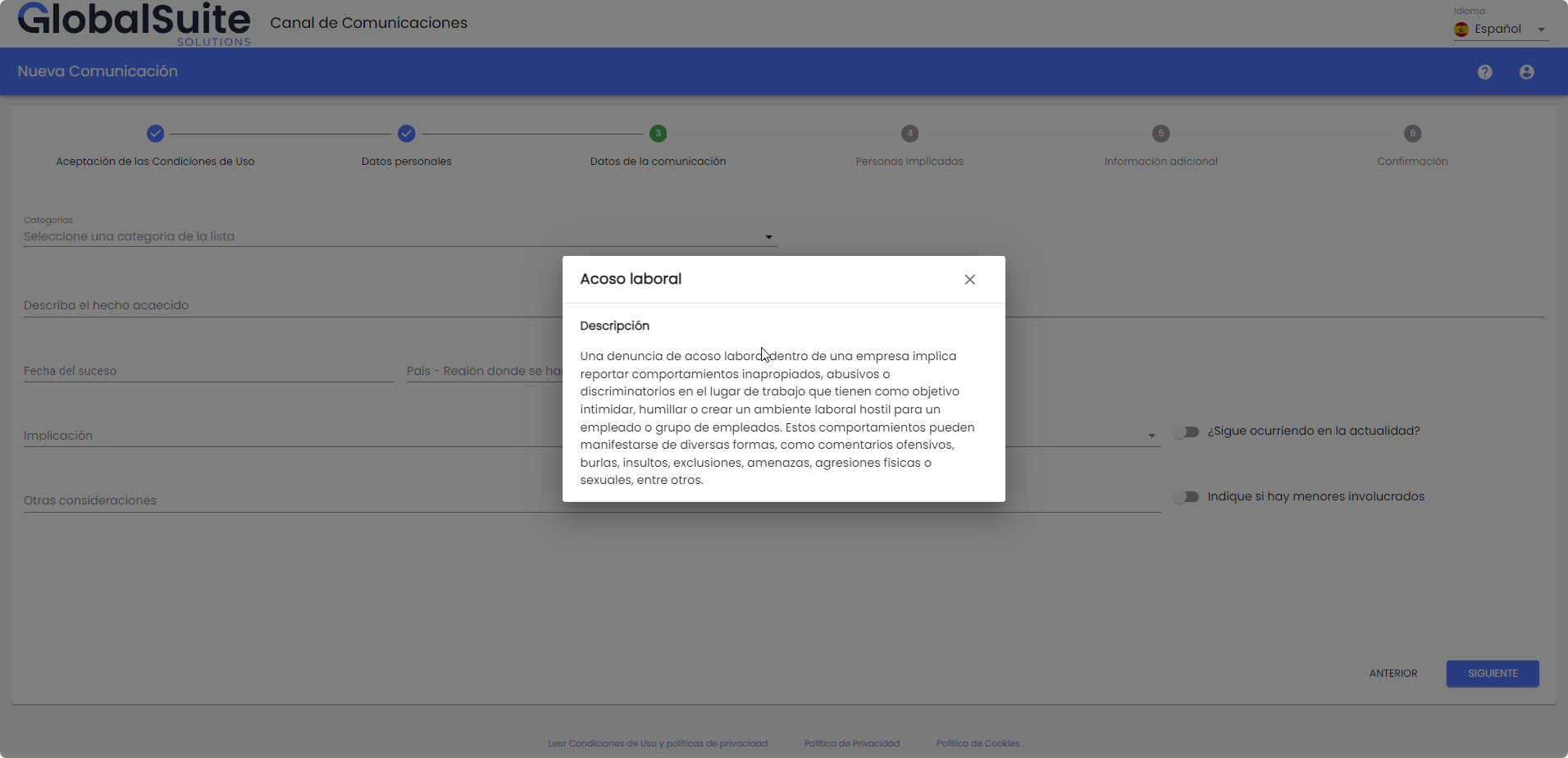Viewport: 1568px width, 758px height.
Task: Go to step 1 checkmark circle
Action: pyautogui.click(x=155, y=134)
